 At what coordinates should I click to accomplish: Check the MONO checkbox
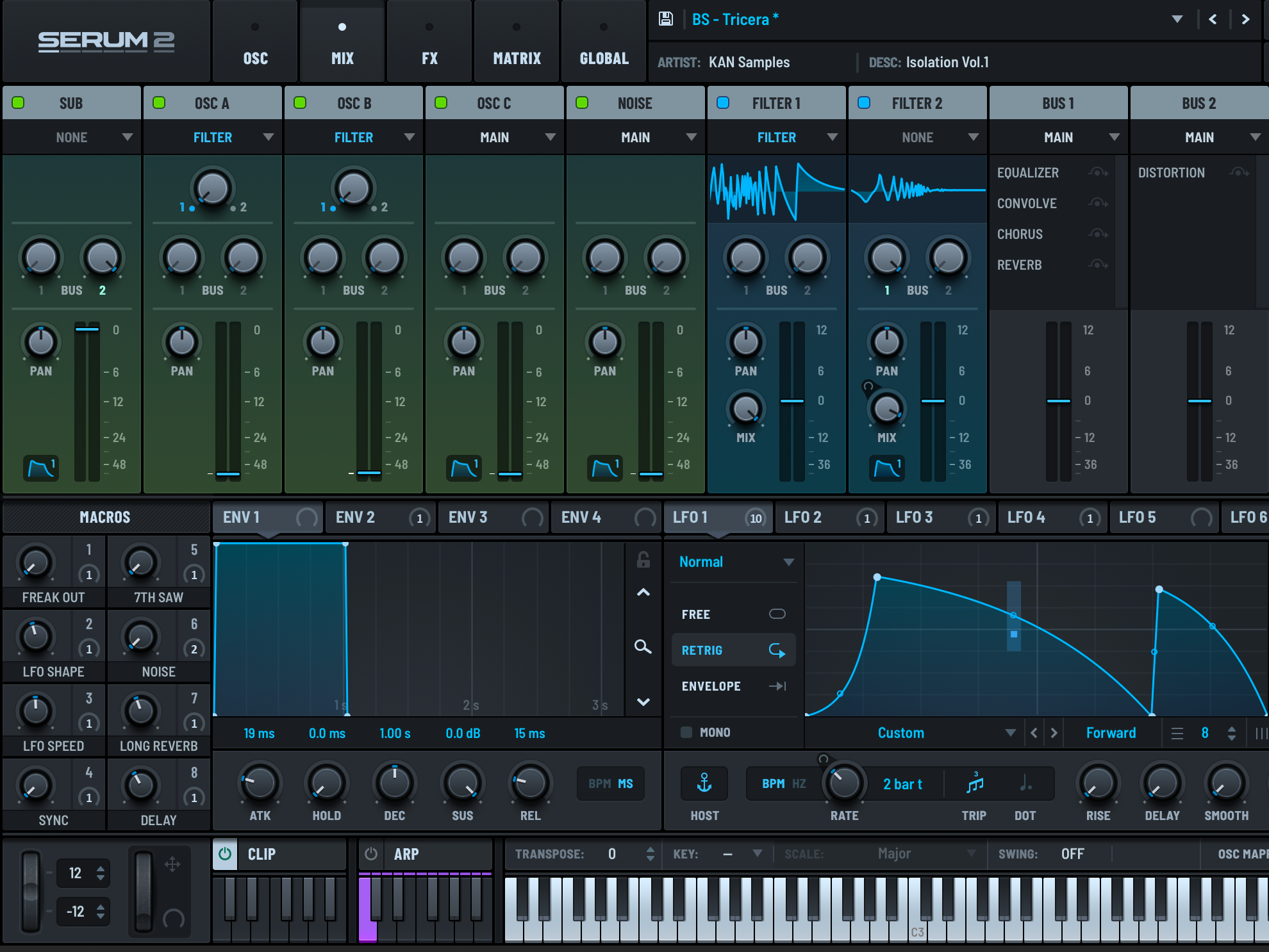click(x=686, y=732)
